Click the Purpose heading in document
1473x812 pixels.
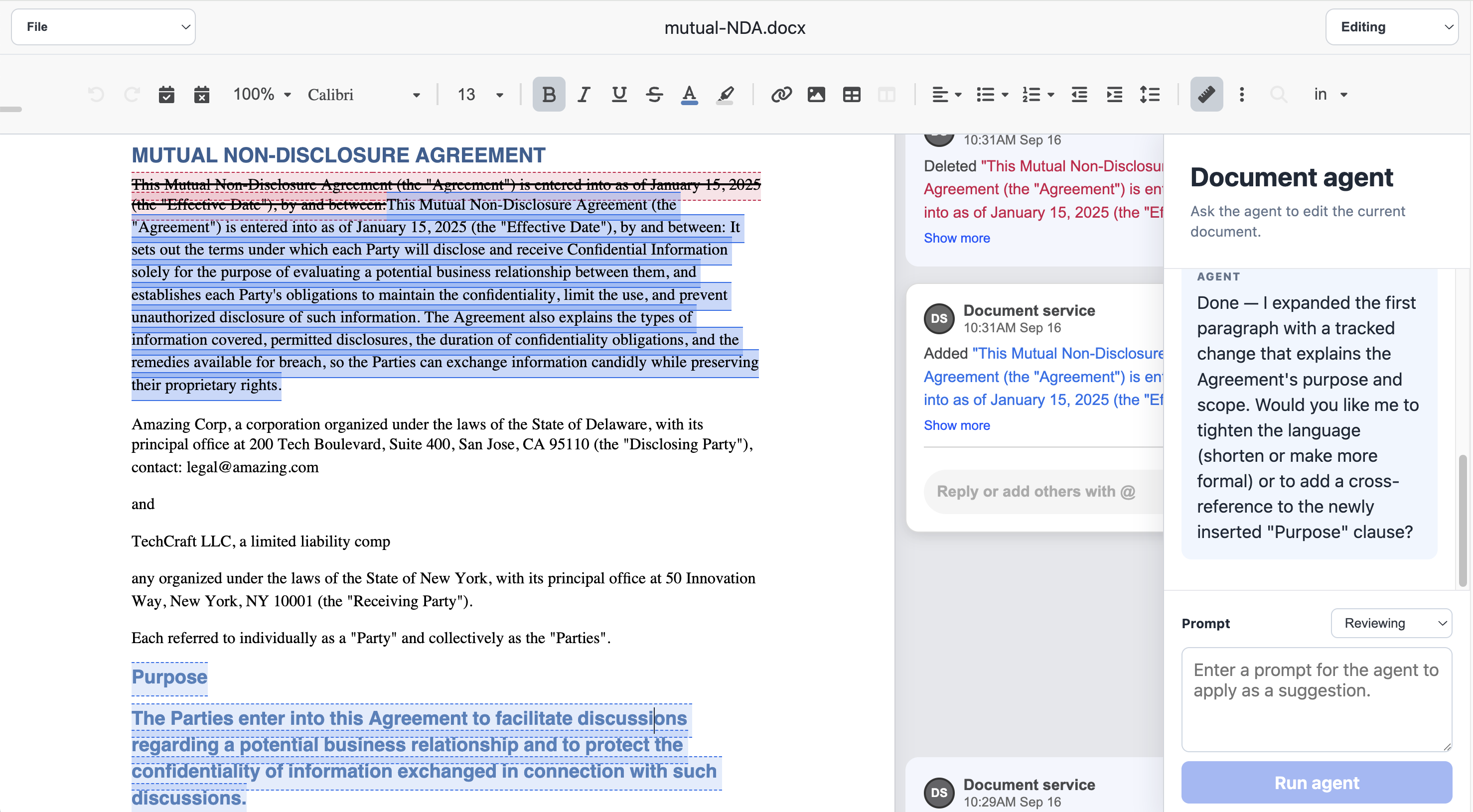click(x=169, y=677)
